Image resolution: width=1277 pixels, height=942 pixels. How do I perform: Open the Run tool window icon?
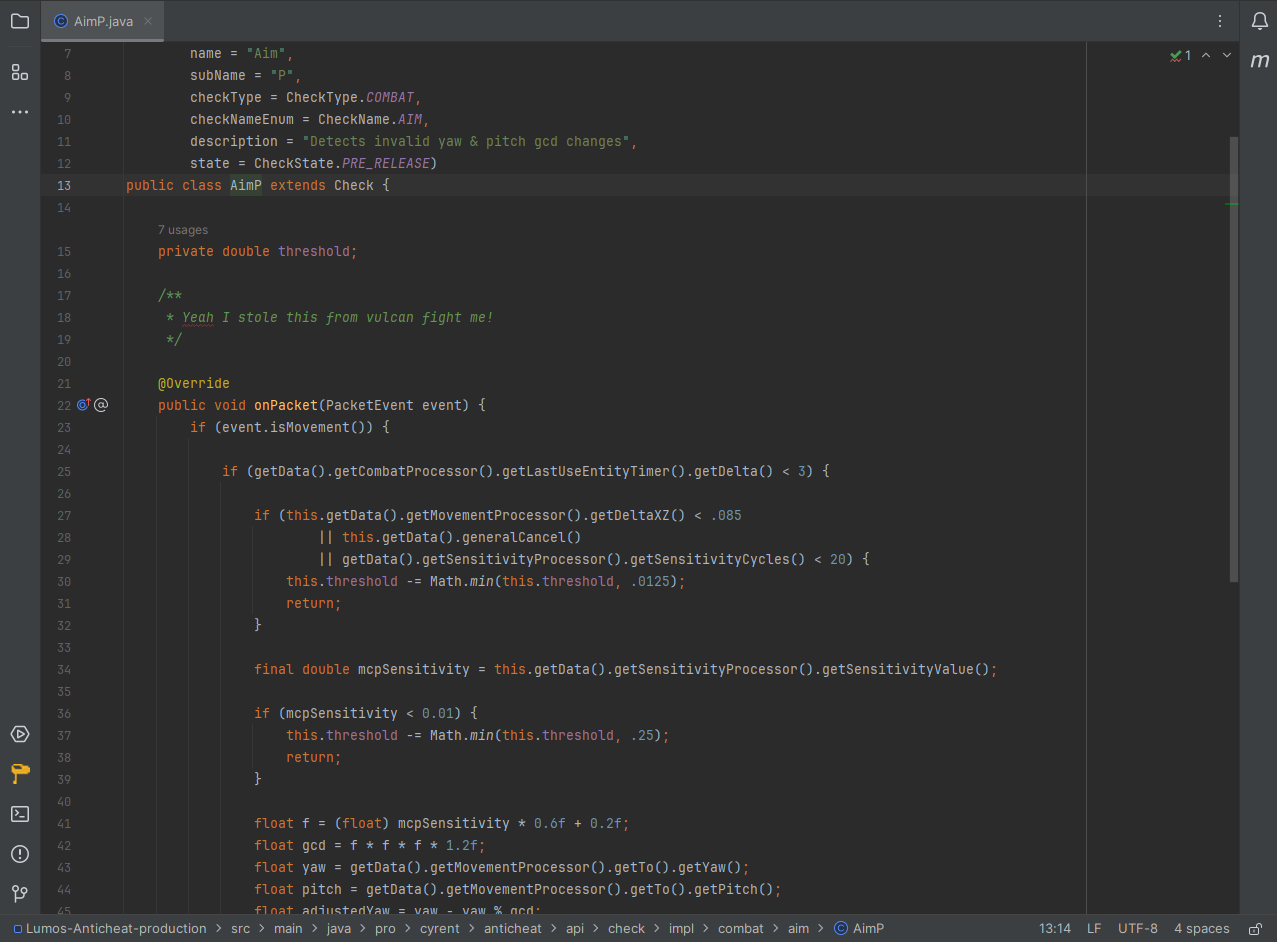click(x=20, y=734)
